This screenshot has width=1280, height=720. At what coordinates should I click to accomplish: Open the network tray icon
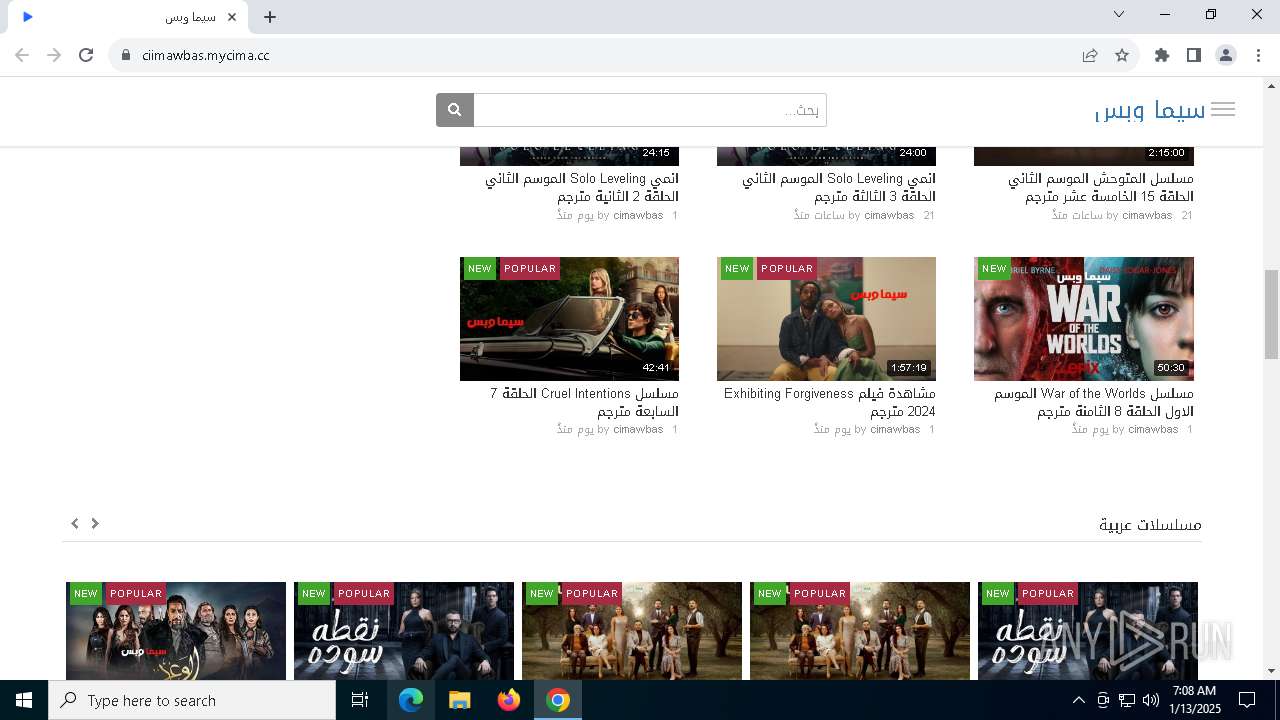pyautogui.click(x=1127, y=700)
